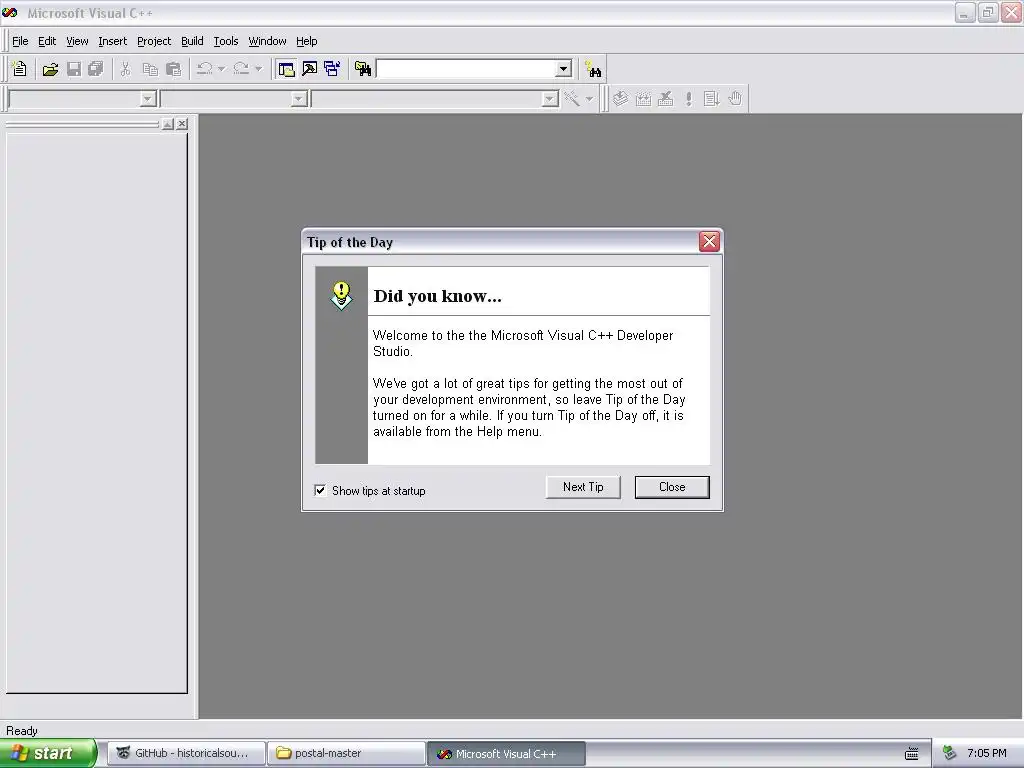Click the Redo arrow icon
The height and width of the screenshot is (768, 1024).
click(x=241, y=69)
